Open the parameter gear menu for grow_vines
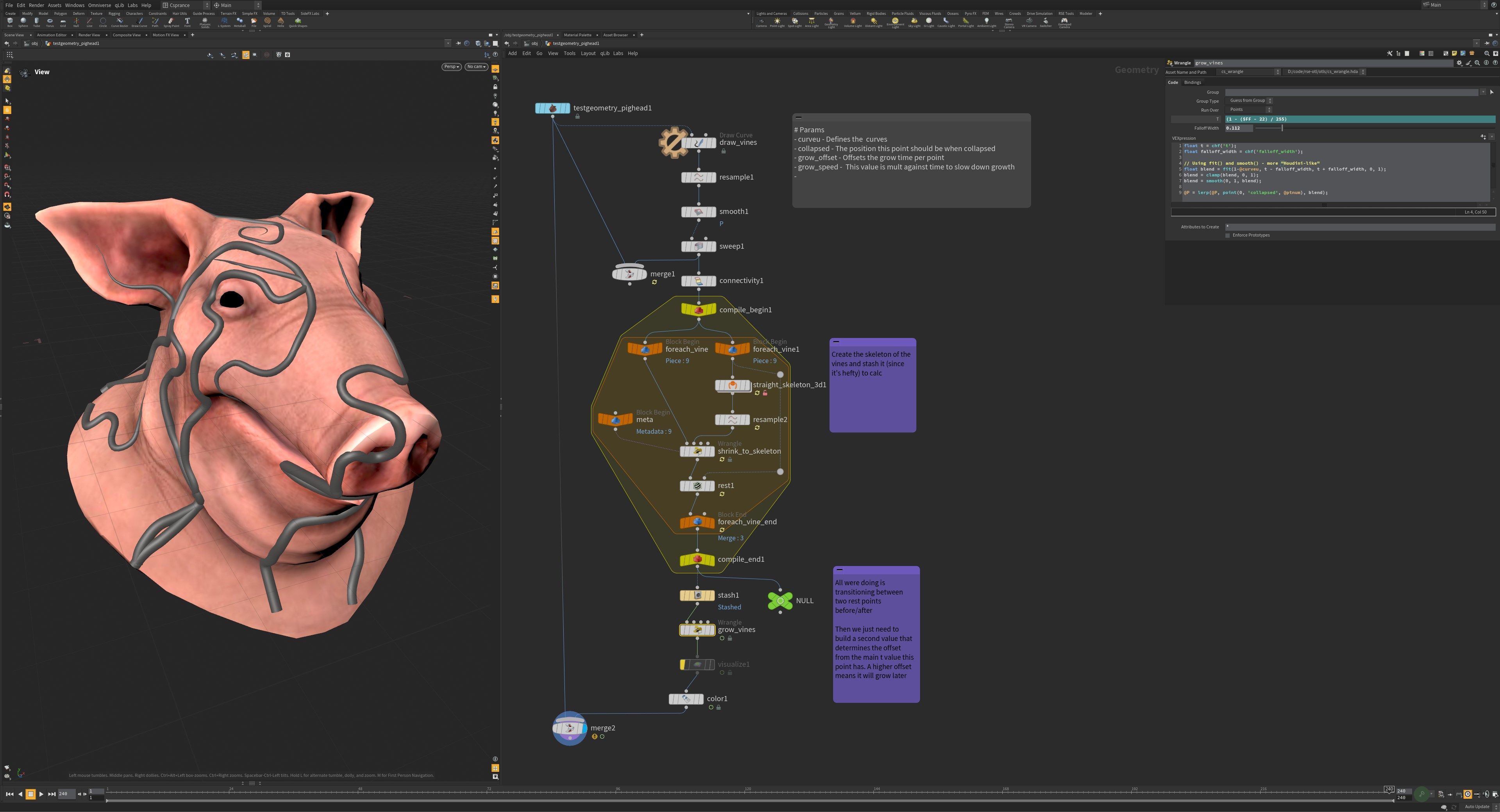Screen dimensions: 1500x812 click(x=1459, y=63)
